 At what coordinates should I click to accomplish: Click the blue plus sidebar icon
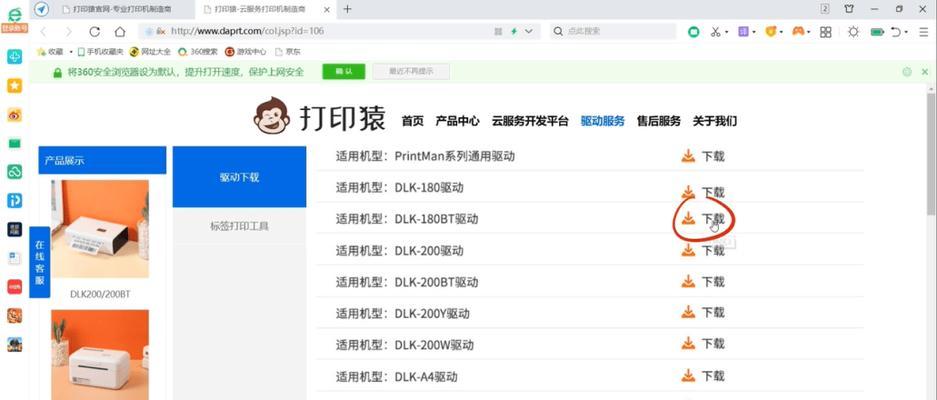point(14,57)
